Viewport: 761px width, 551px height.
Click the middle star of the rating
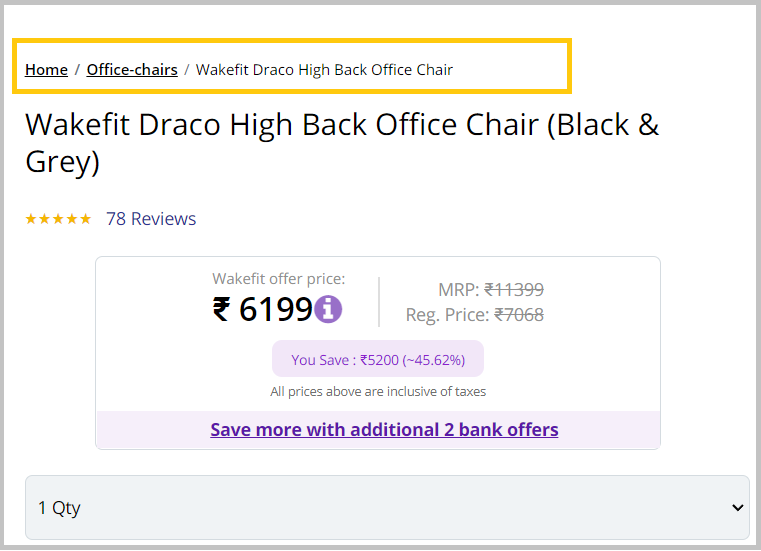(x=58, y=219)
